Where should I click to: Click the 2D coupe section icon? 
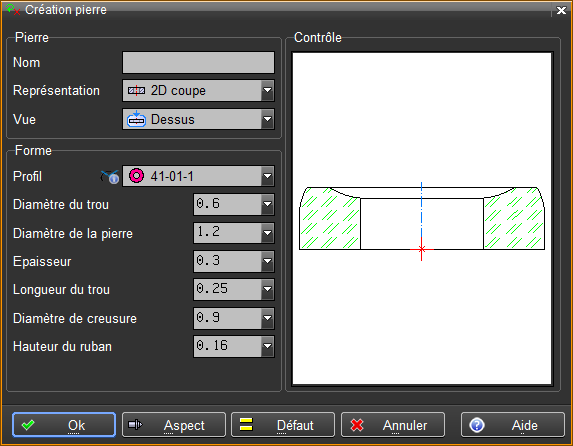(136, 90)
